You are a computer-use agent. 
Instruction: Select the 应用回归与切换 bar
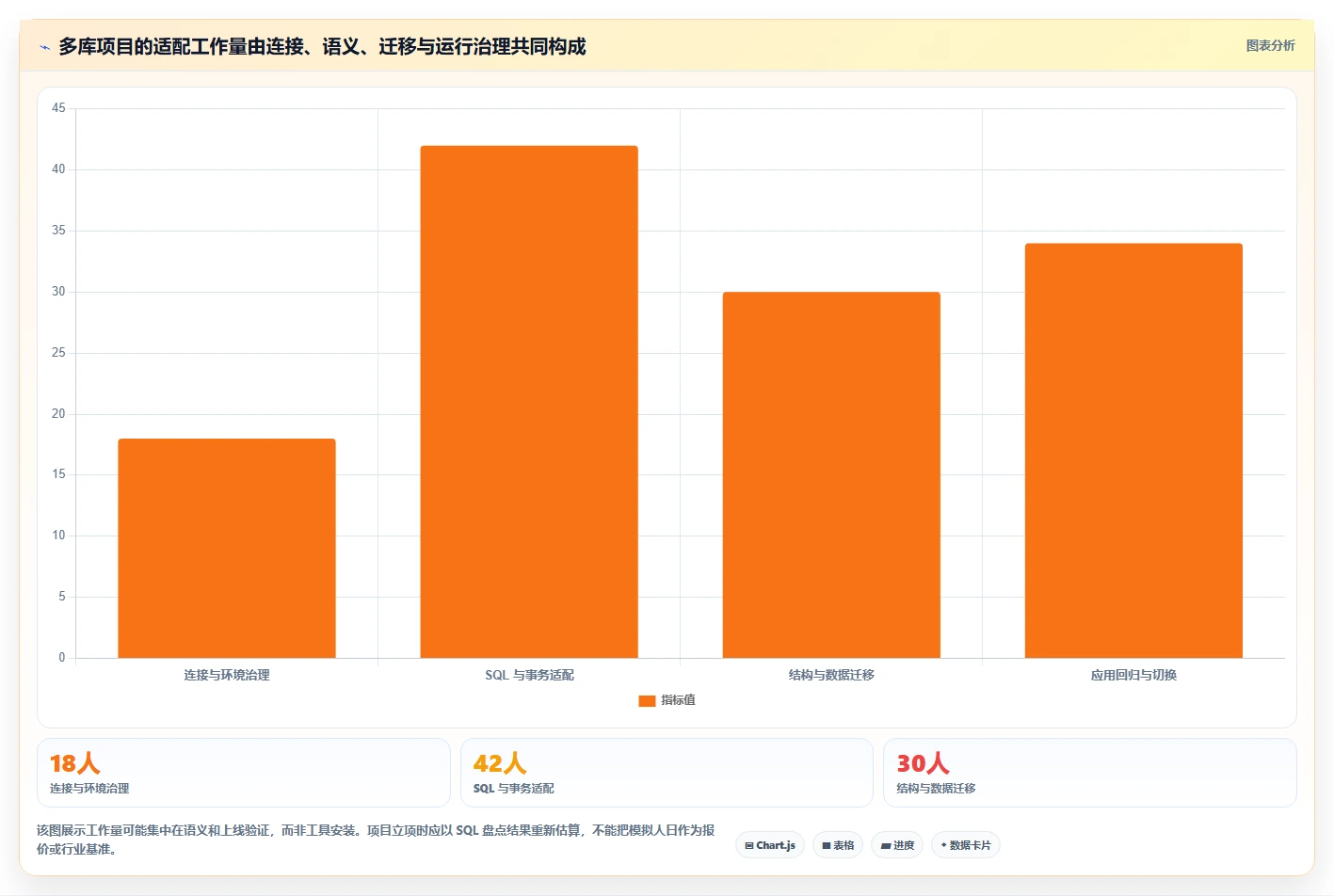click(x=1133, y=451)
